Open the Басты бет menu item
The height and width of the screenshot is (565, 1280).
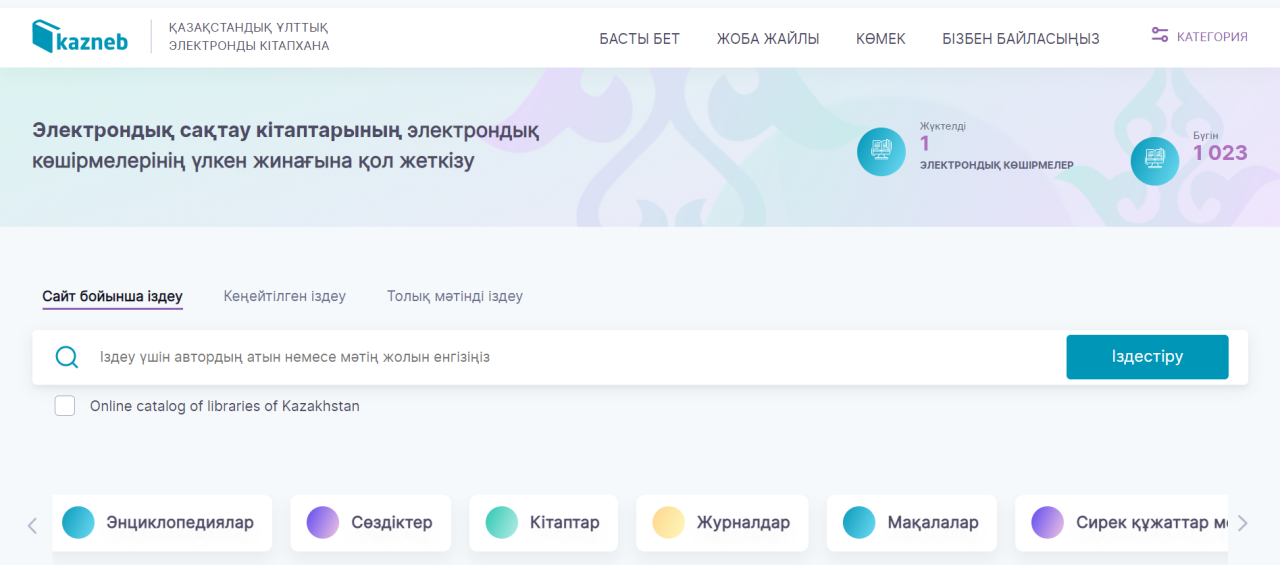[x=639, y=39]
